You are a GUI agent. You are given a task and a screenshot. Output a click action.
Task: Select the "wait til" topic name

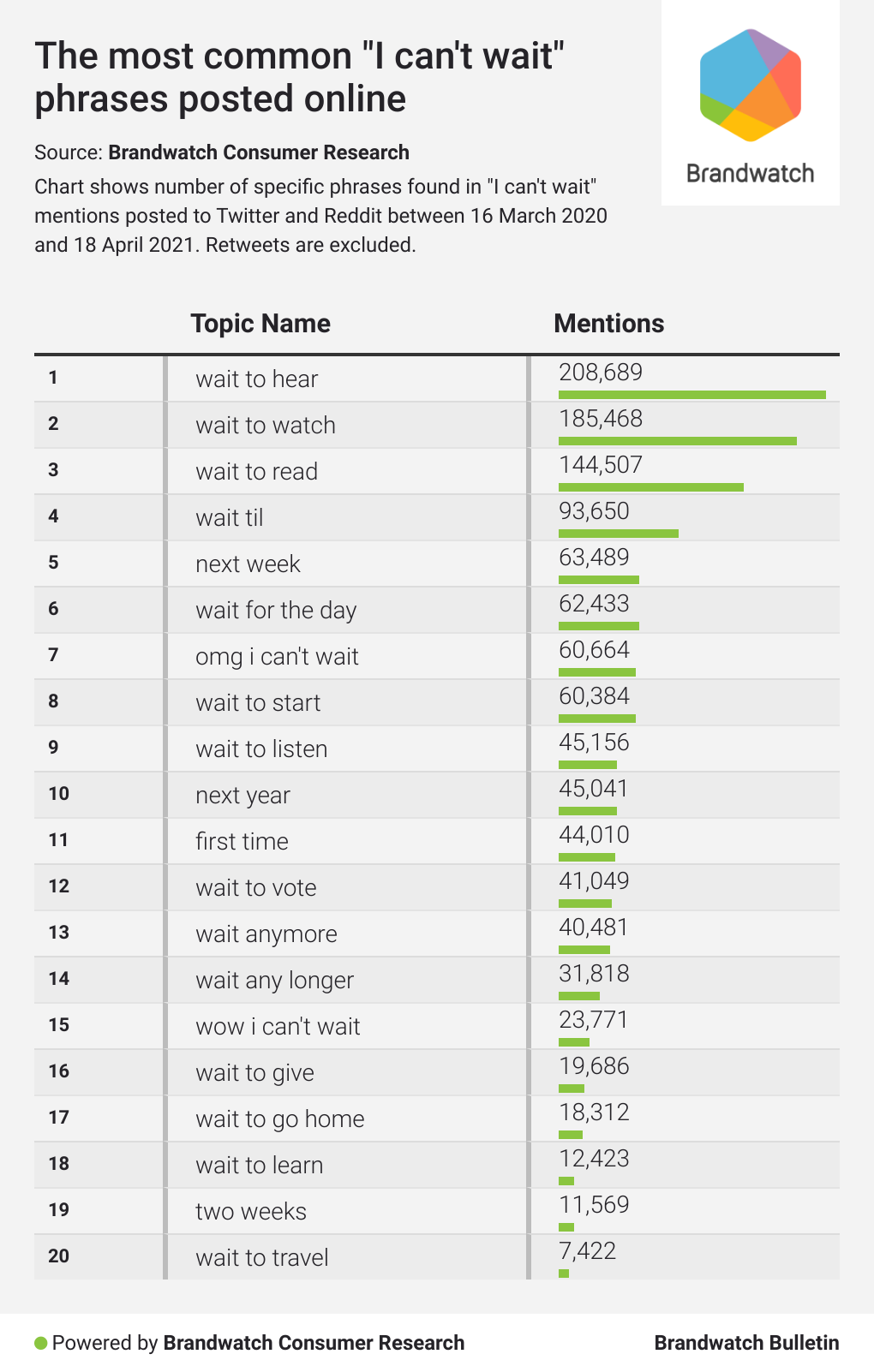pos(229,518)
